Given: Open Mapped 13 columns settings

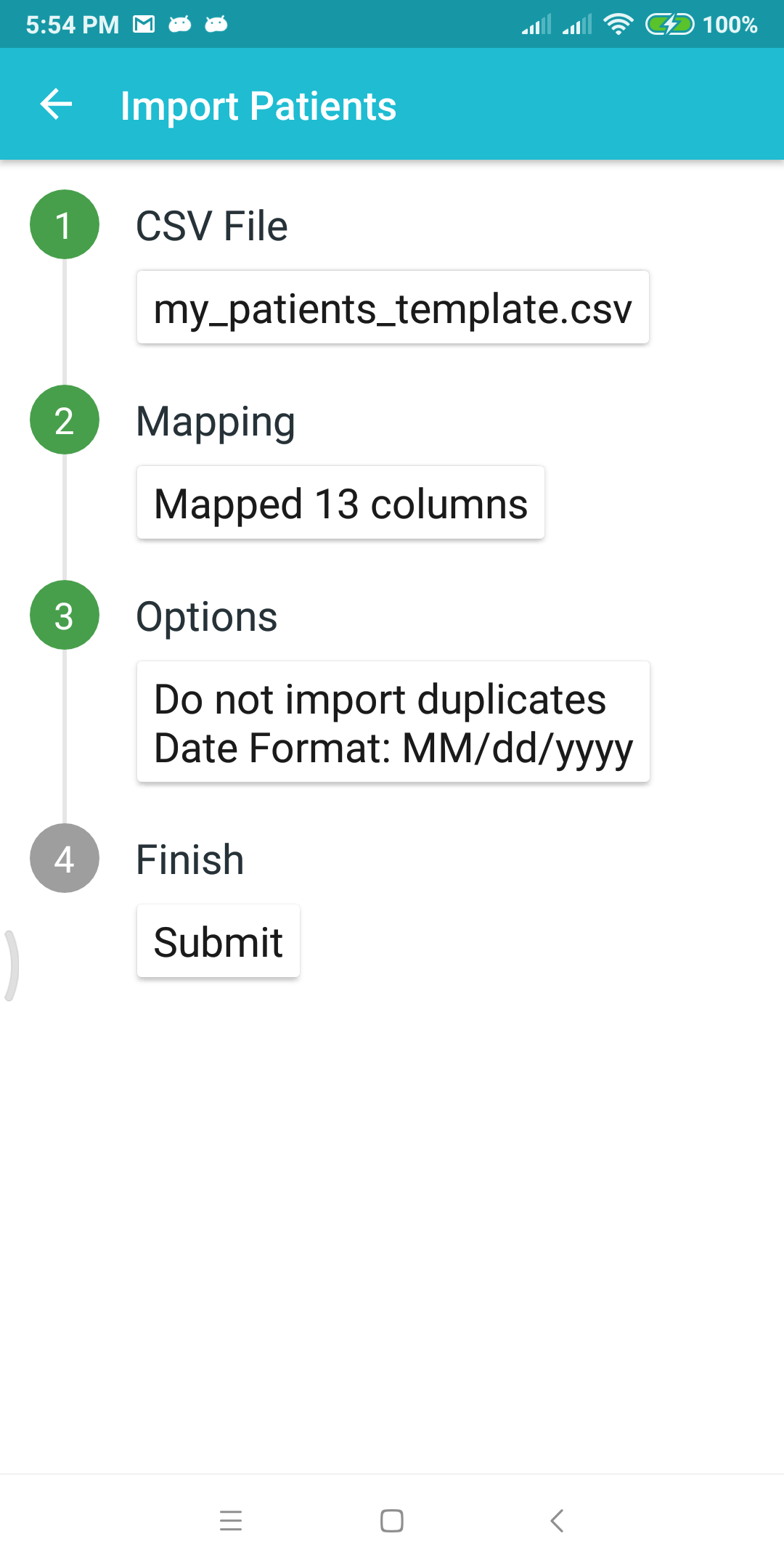Looking at the screenshot, I should [x=340, y=502].
